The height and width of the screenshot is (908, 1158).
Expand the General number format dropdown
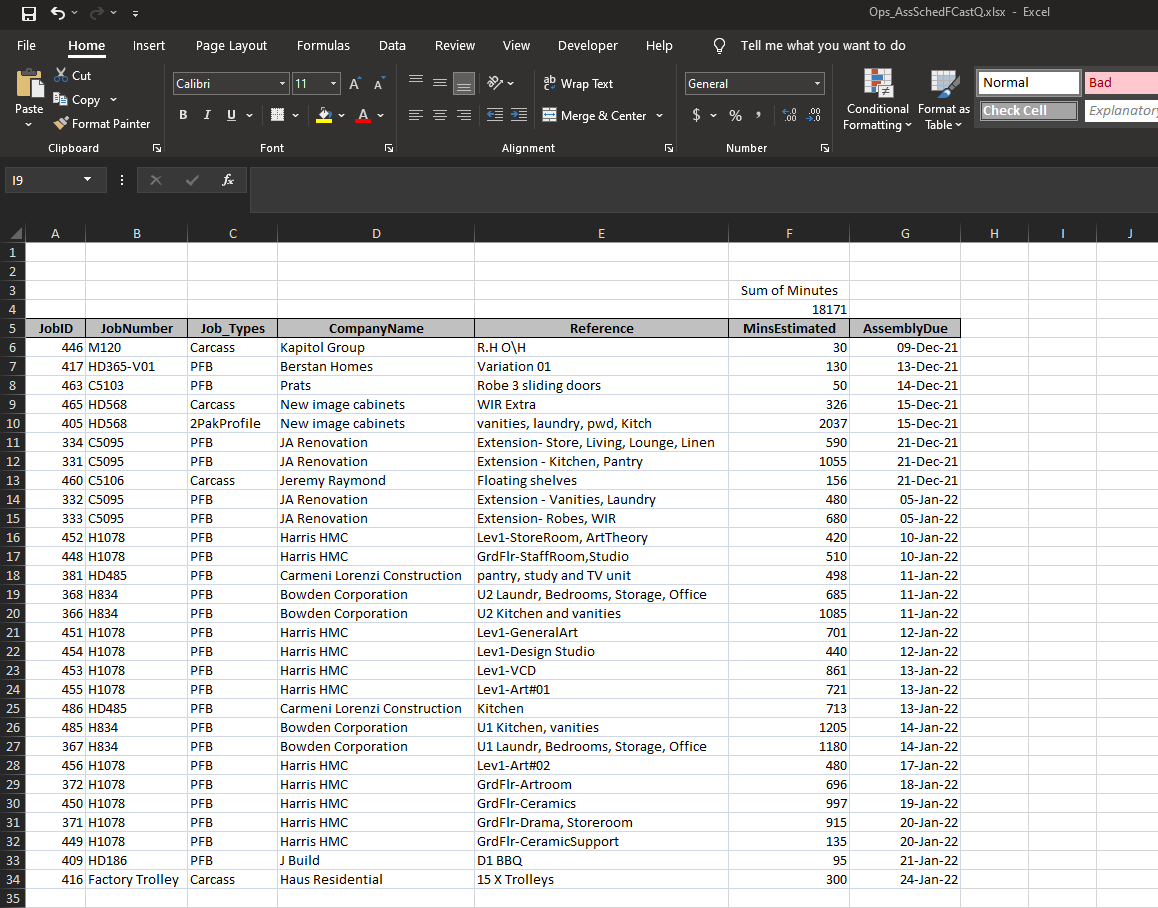tap(817, 84)
